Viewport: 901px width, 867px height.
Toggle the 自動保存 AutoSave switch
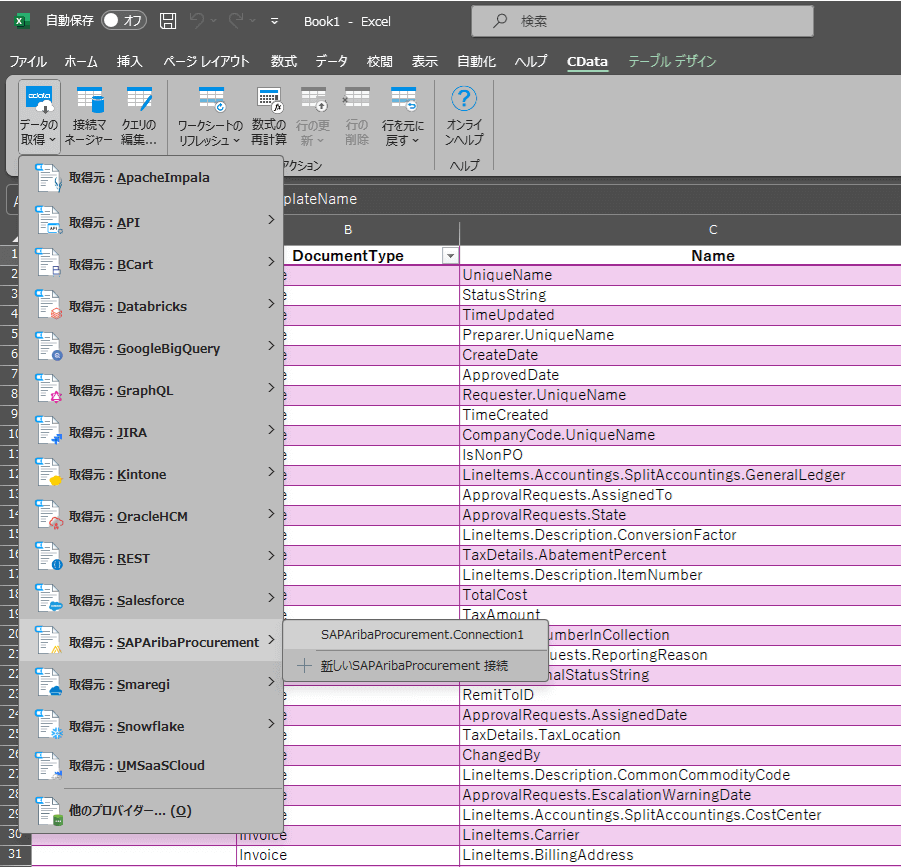pos(124,21)
